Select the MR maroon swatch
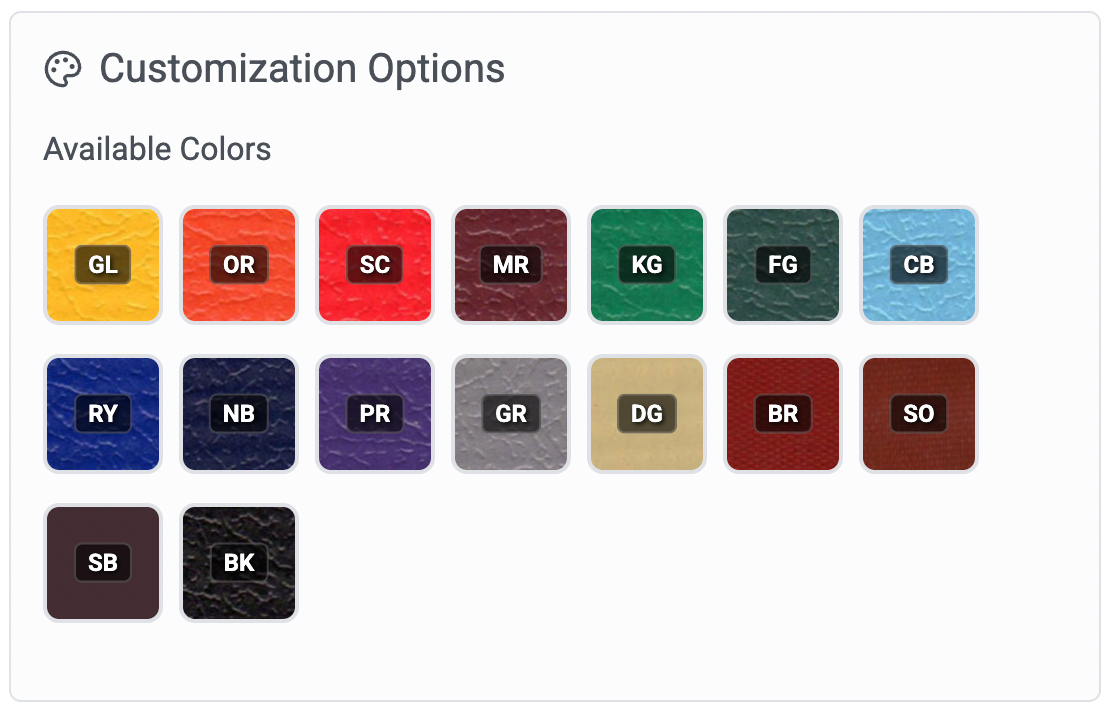Screen dimensions: 1118x722 pos(510,265)
